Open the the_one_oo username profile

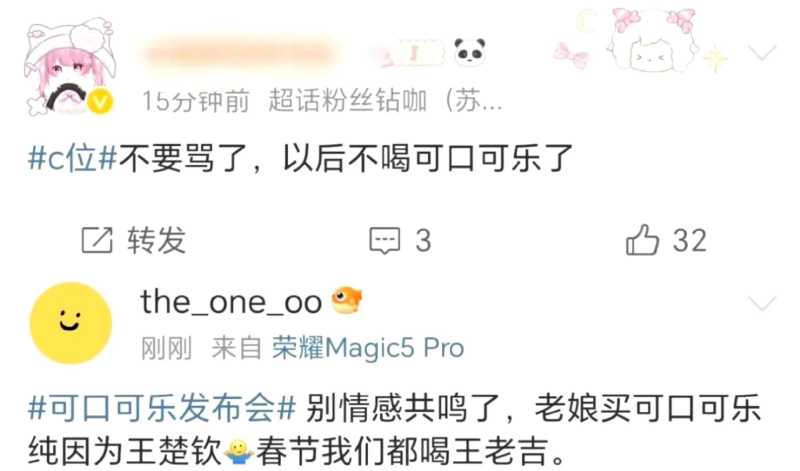pos(231,302)
